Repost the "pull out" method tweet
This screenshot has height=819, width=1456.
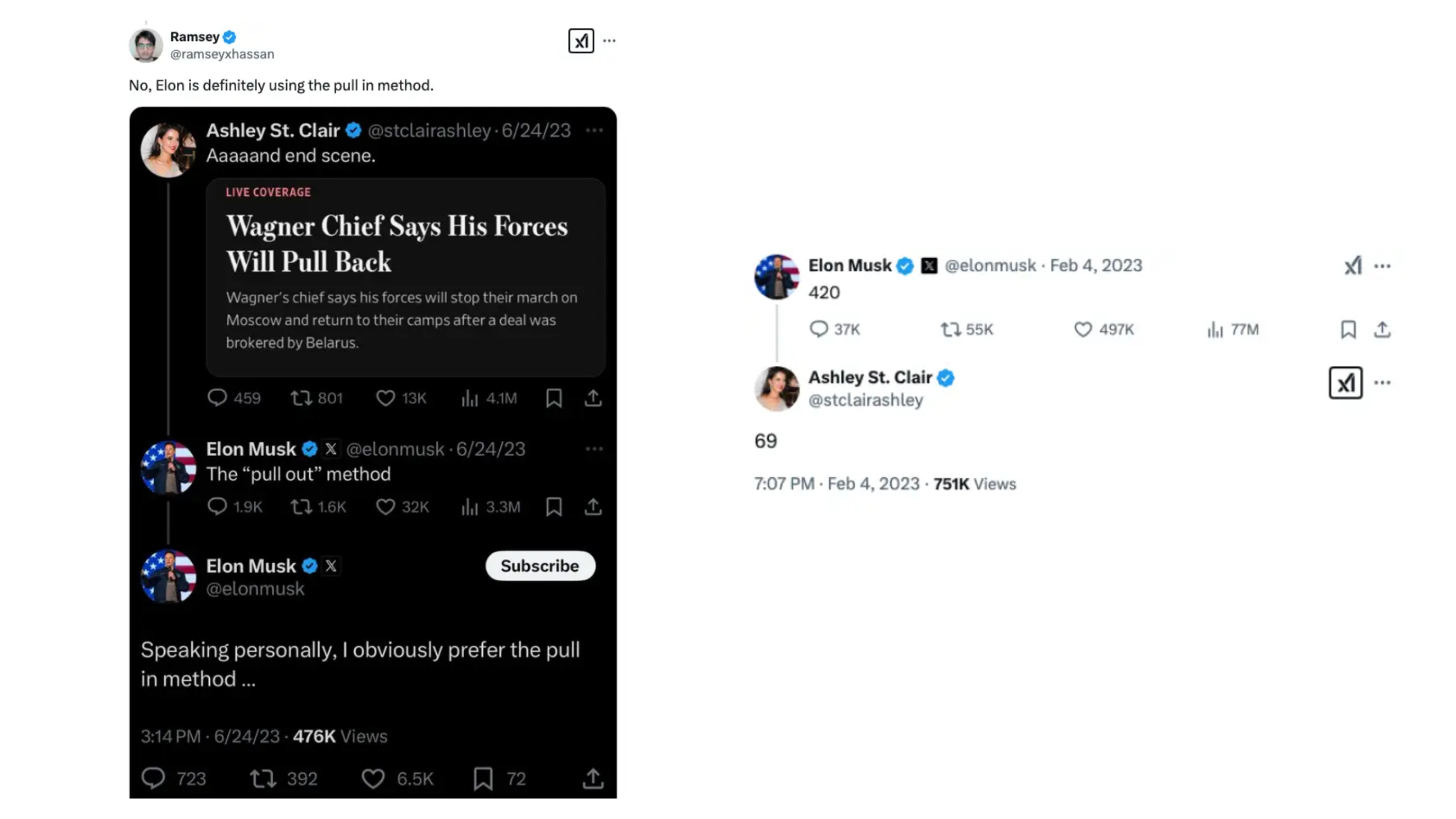[x=301, y=507]
